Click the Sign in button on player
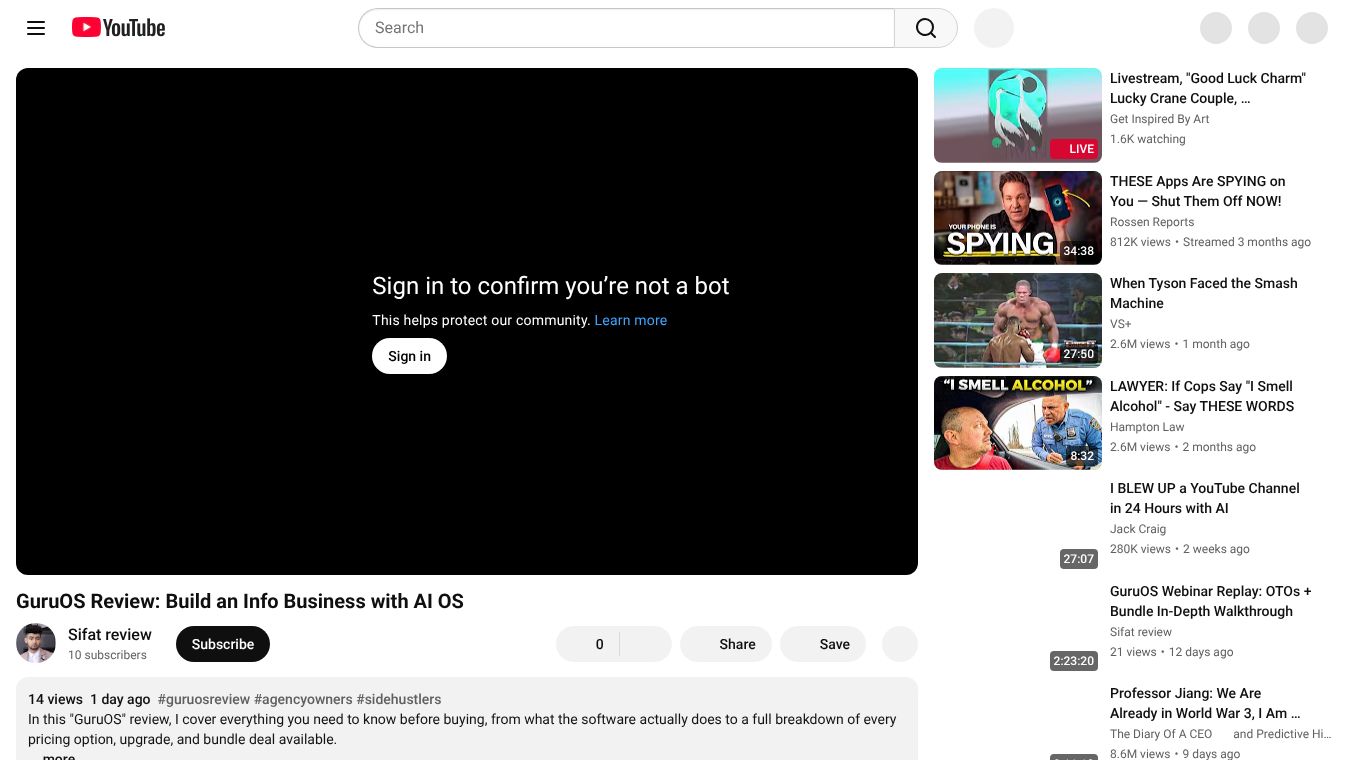The width and height of the screenshot is (1352, 760). (409, 356)
